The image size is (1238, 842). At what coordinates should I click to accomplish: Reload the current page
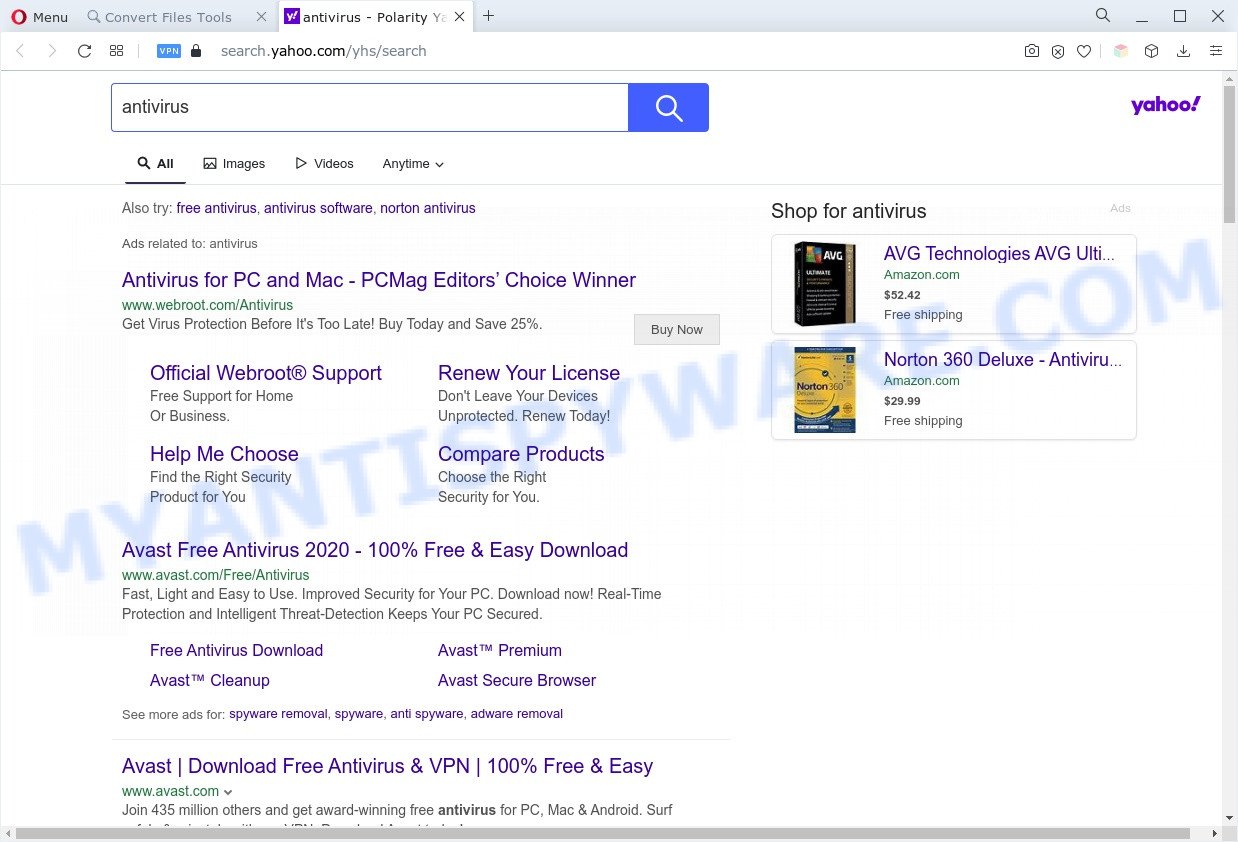85,51
